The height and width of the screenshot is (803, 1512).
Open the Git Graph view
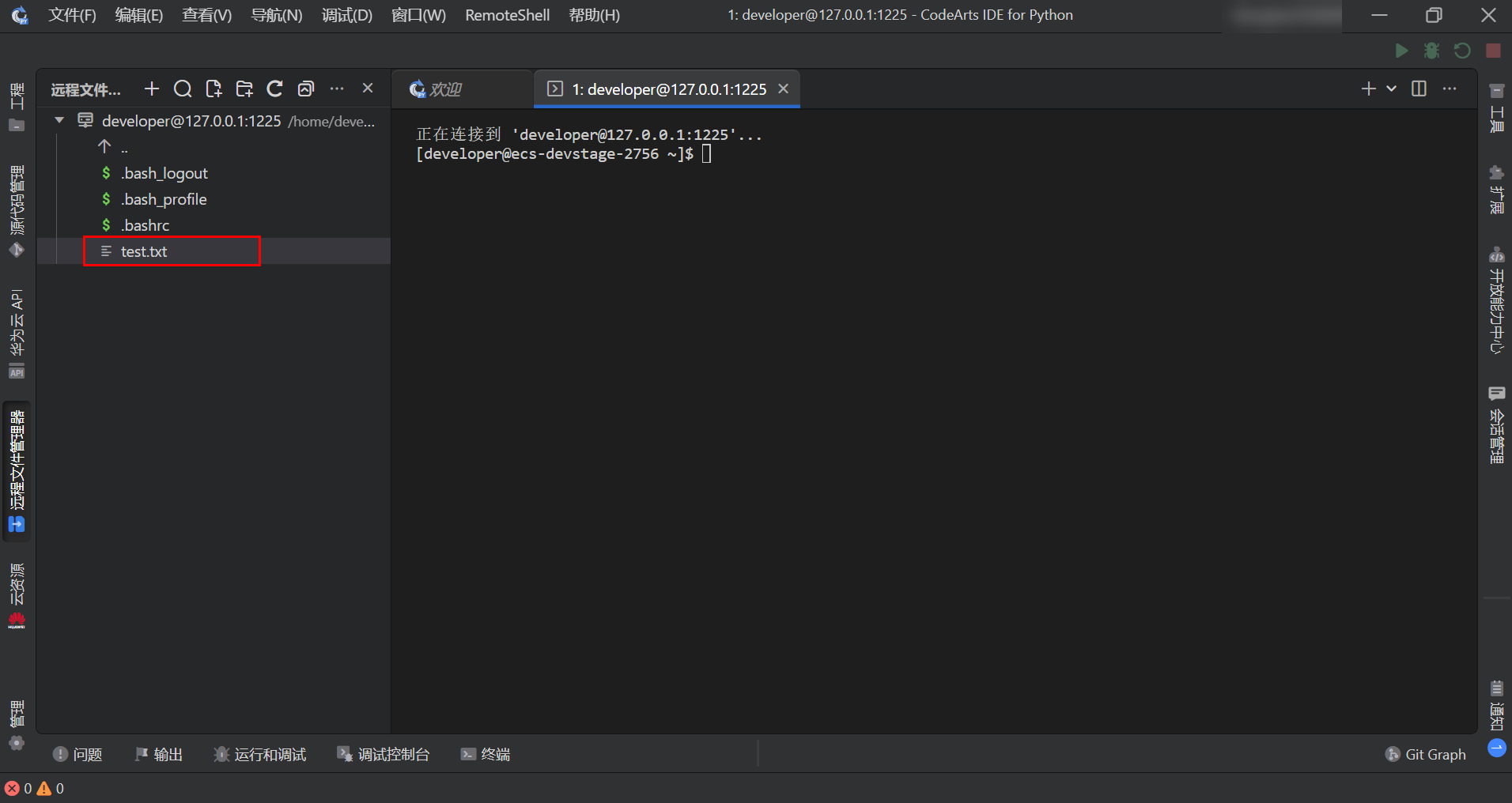tap(1425, 754)
